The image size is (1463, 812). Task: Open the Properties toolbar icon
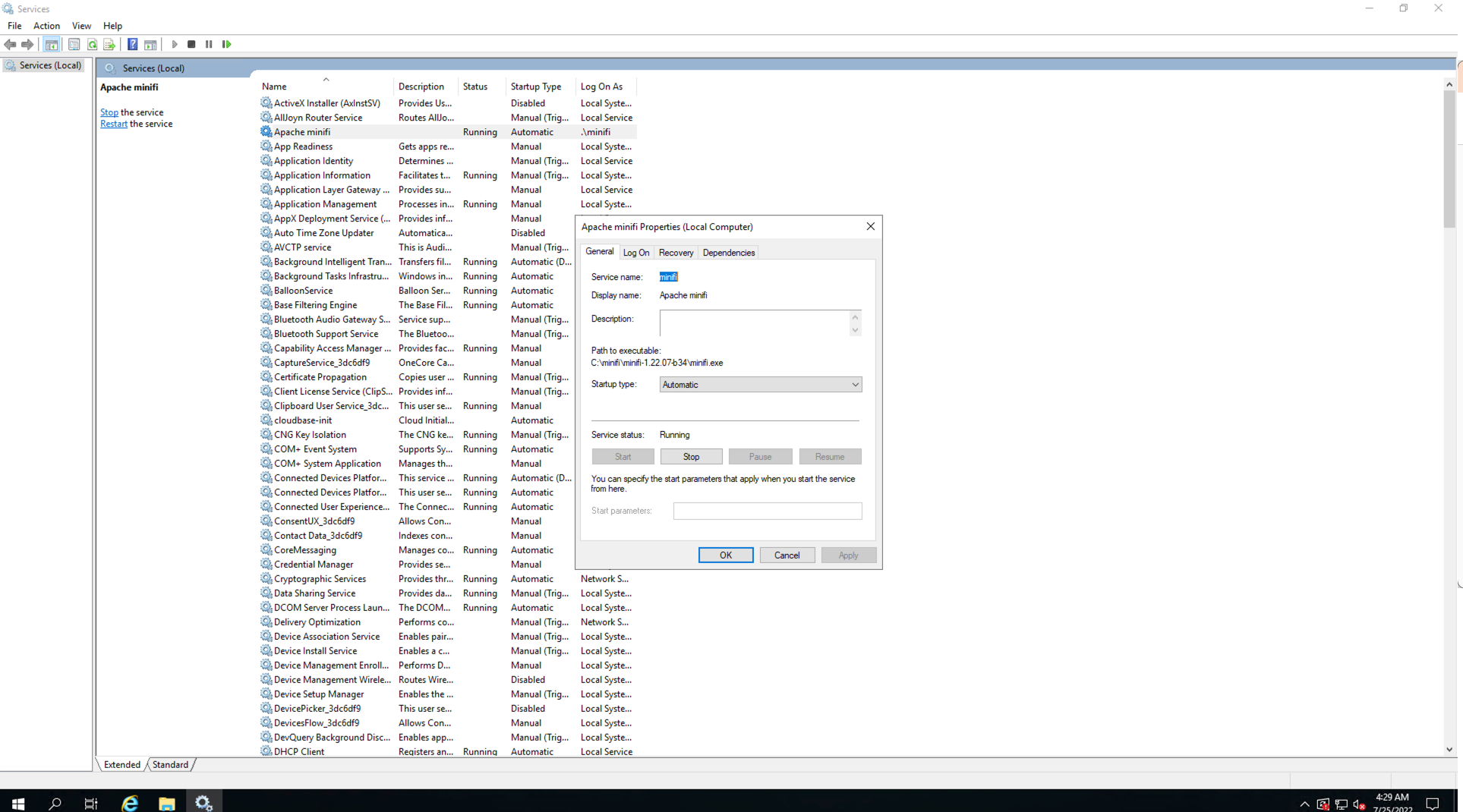click(x=74, y=45)
